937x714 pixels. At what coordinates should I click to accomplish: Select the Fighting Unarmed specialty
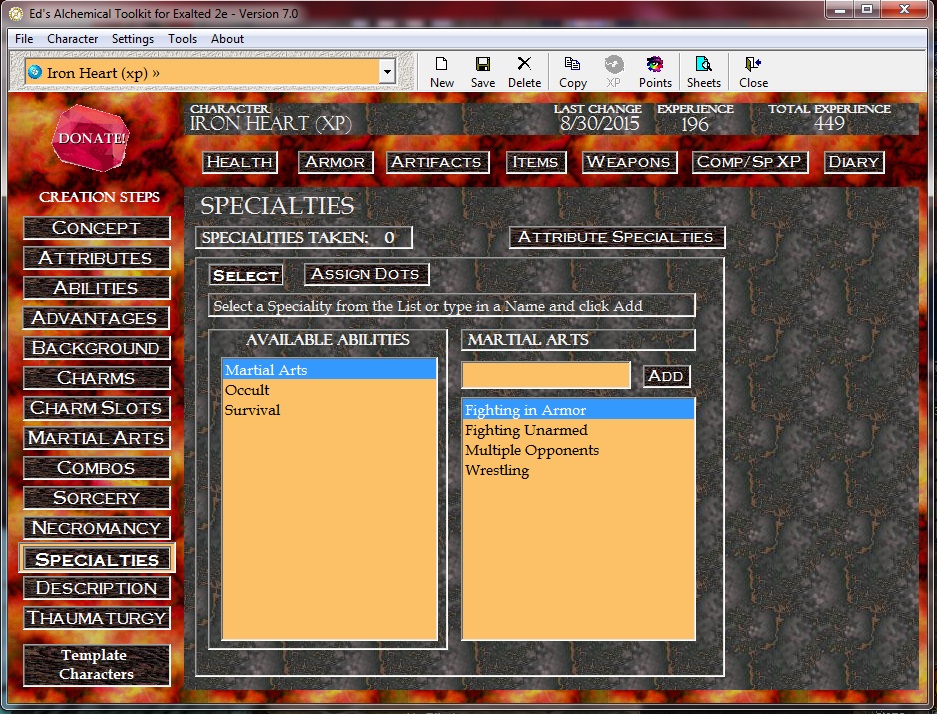coord(578,430)
